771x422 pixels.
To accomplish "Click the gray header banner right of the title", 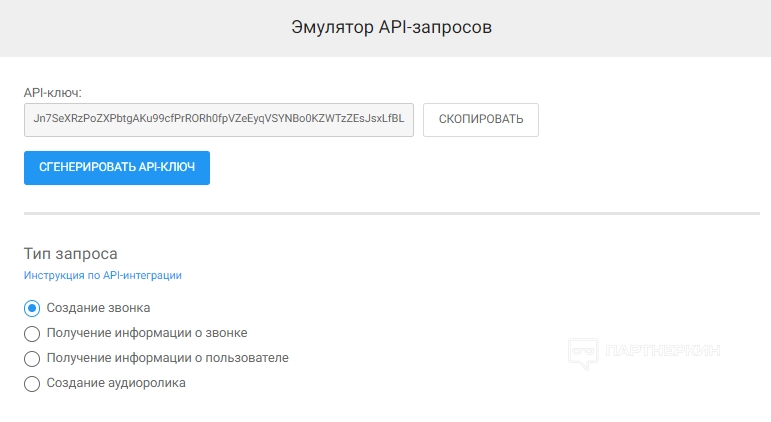I will pyautogui.click(x=640, y=27).
